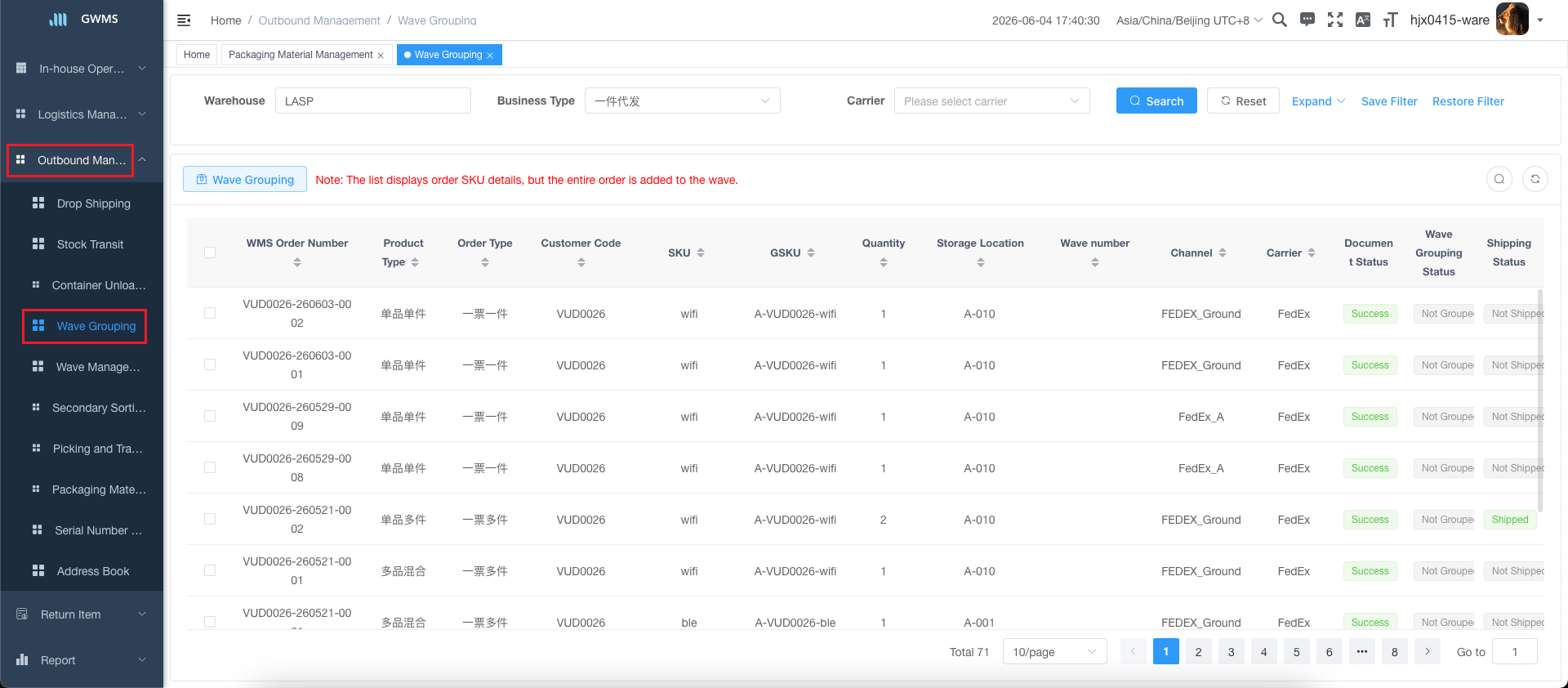Sort by SKU column
Viewport: 1568px width, 688px height.
701,252
